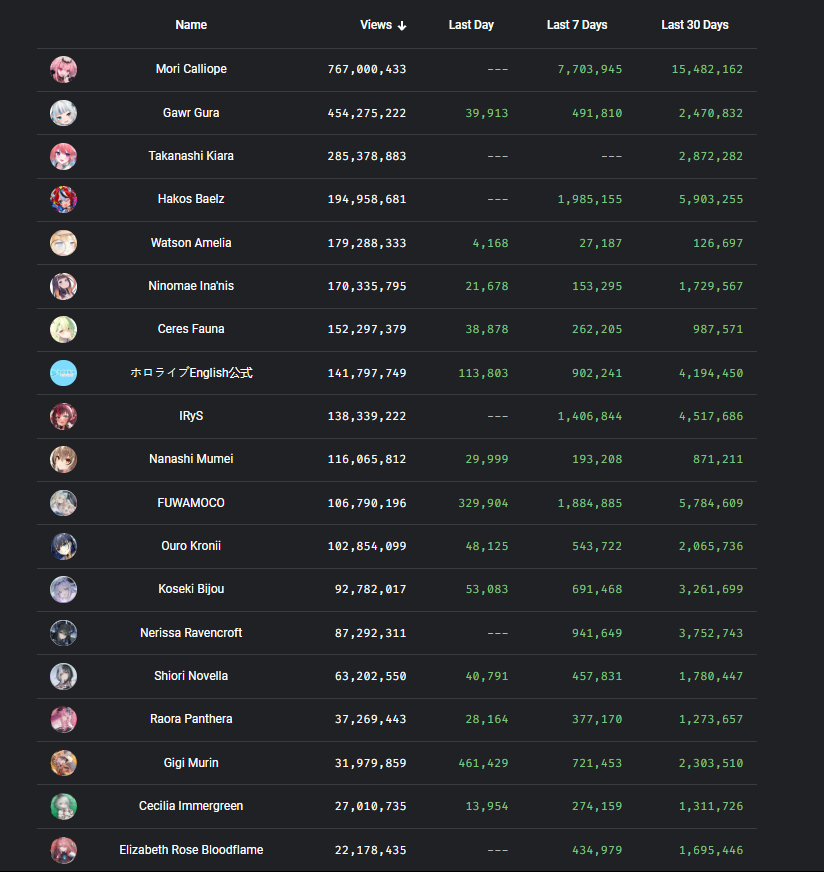Open FUWAMOCO's avatar thumbnail
Image resolution: width=824 pixels, height=872 pixels.
(x=63, y=503)
